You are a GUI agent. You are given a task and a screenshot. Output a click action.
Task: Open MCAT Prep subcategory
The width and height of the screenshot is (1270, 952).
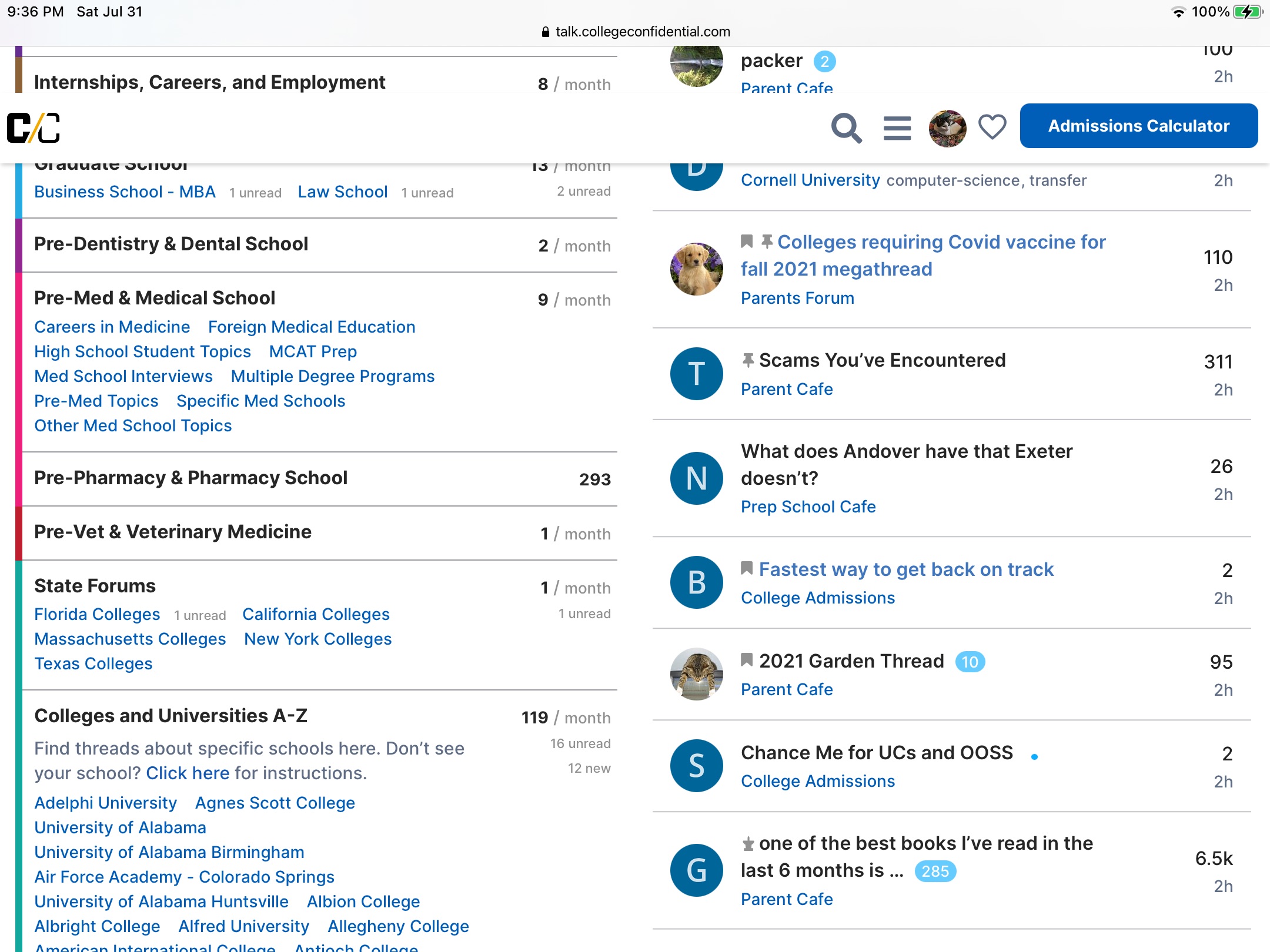coord(313,351)
